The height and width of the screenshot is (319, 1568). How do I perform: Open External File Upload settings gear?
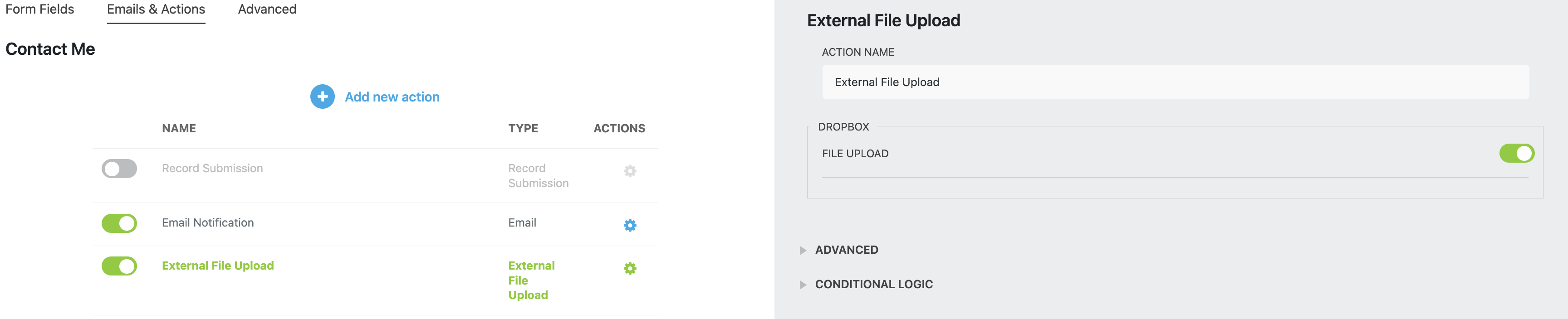pyautogui.click(x=629, y=267)
